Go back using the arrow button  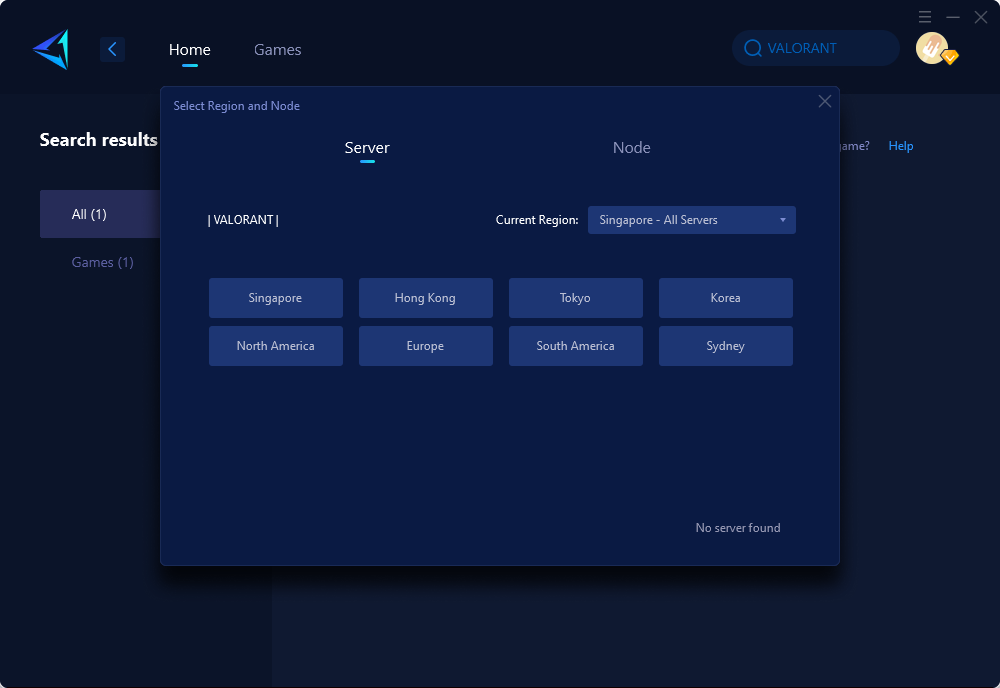(x=112, y=49)
